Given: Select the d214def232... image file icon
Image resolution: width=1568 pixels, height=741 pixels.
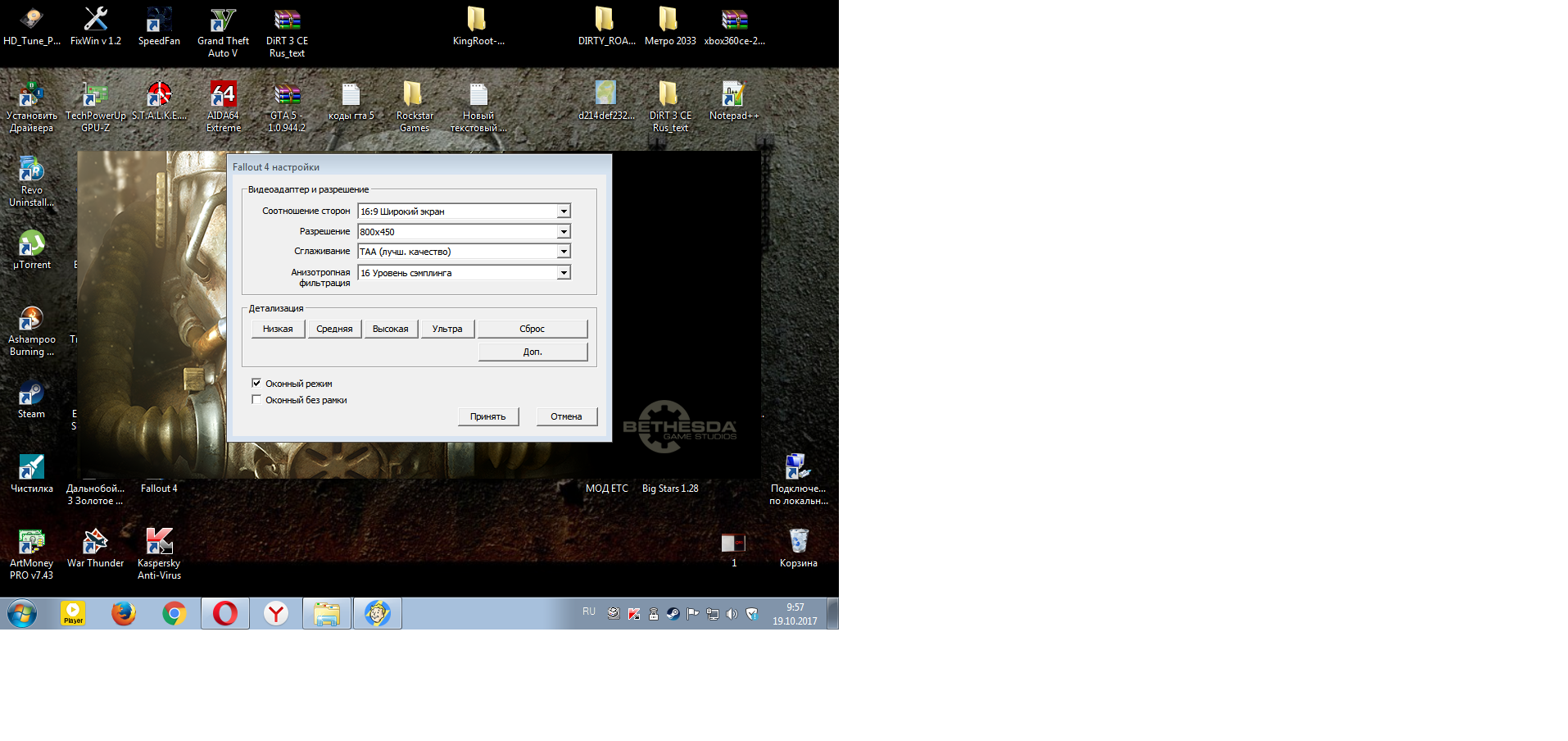Looking at the screenshot, I should 606,101.
